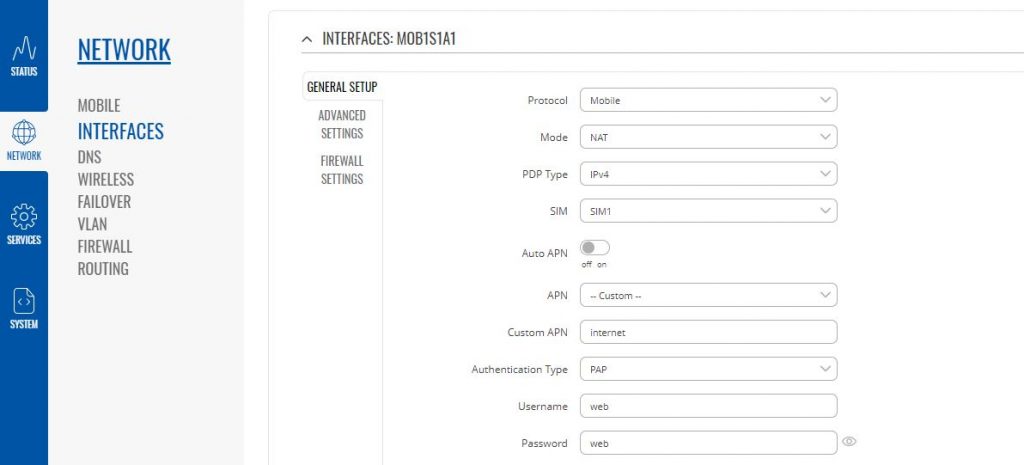Open the Mode dropdown set to NAT

click(708, 137)
